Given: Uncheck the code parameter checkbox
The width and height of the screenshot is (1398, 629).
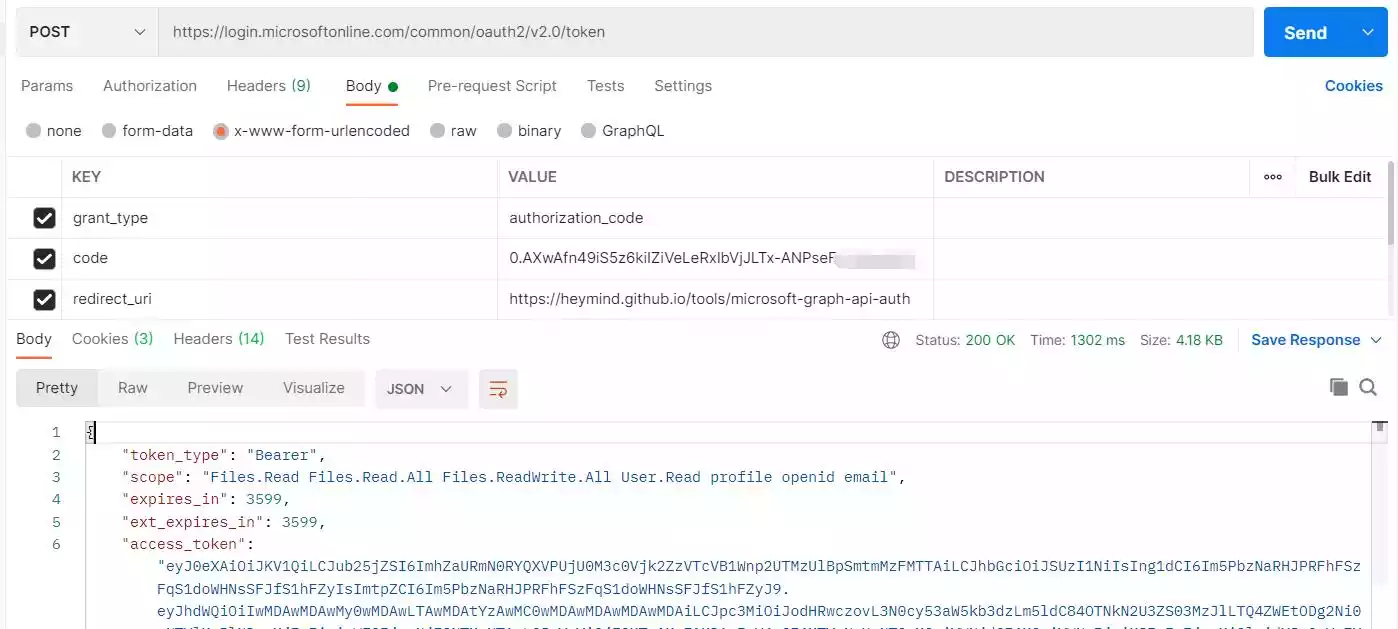Looking at the screenshot, I should click(44, 259).
